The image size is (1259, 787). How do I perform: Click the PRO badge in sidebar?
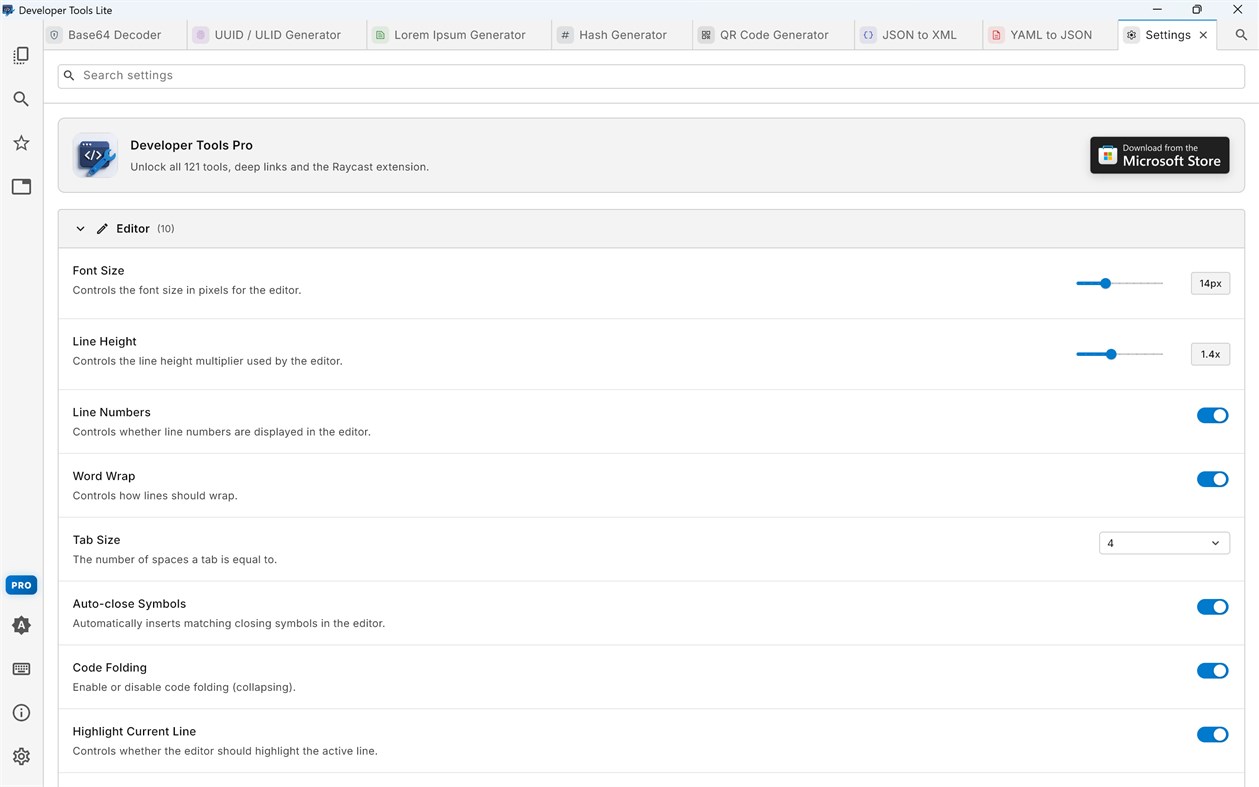pyautogui.click(x=21, y=585)
